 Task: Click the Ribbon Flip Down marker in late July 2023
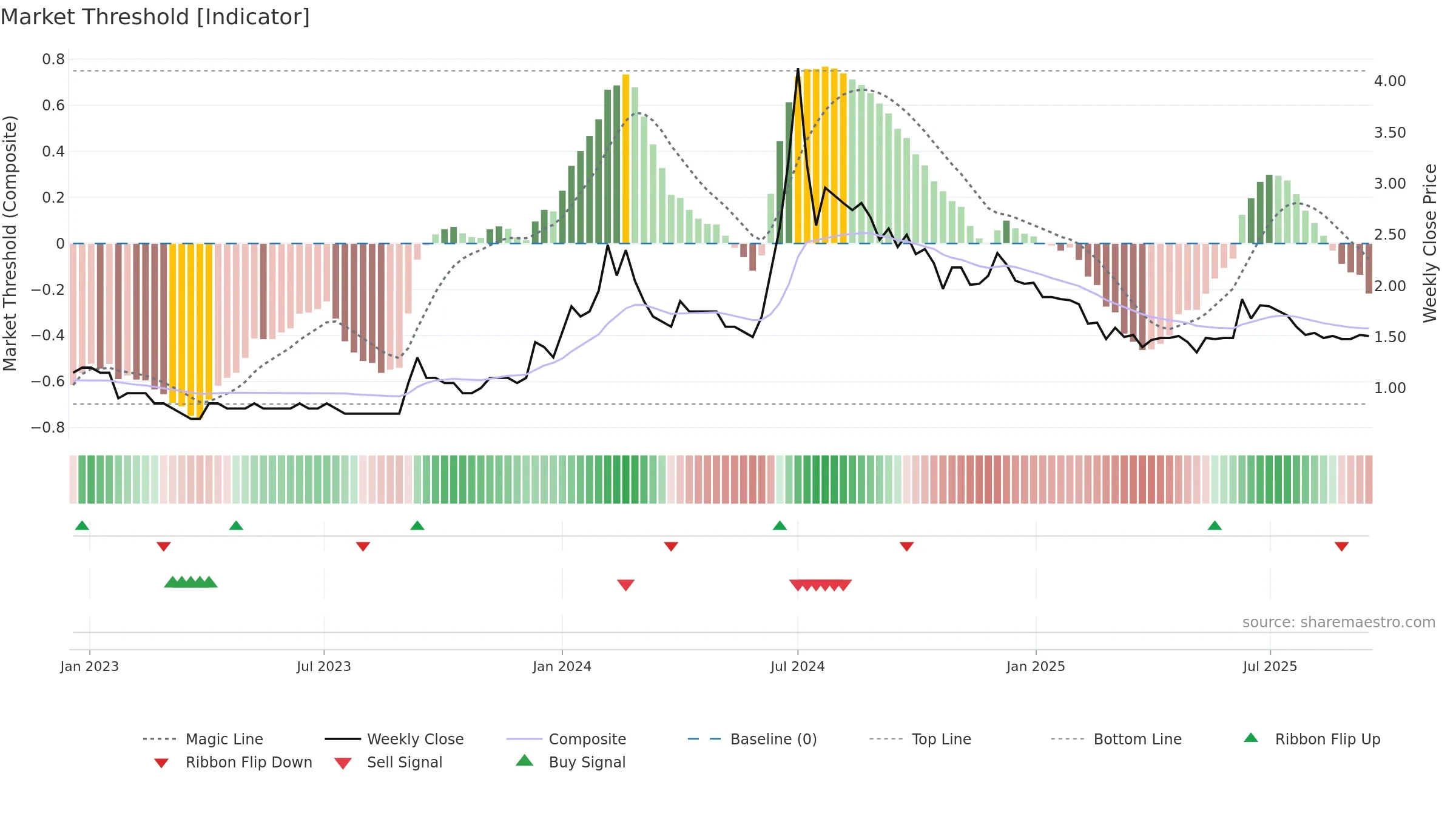[x=363, y=547]
